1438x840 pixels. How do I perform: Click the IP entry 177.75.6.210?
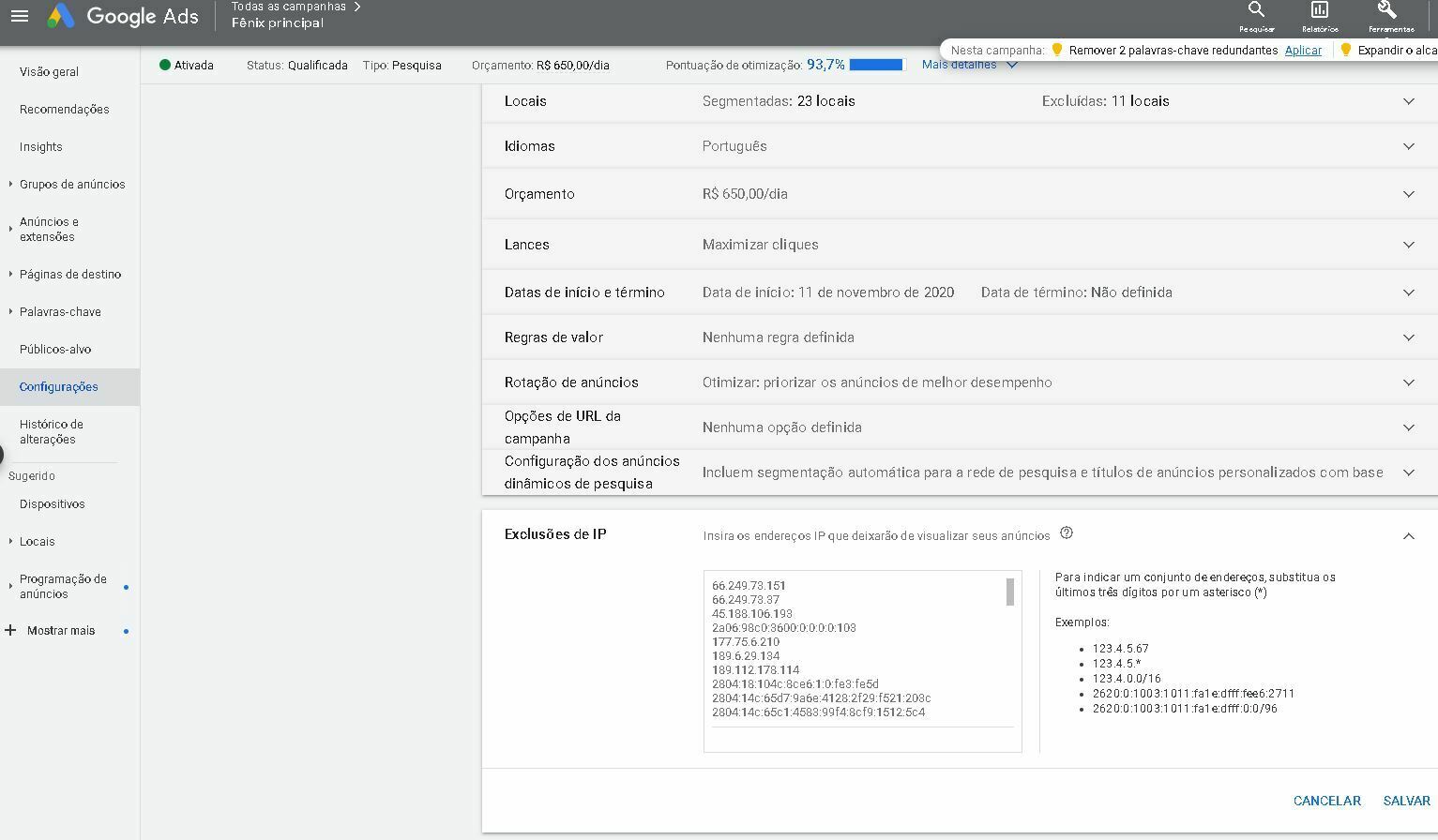pyautogui.click(x=745, y=641)
